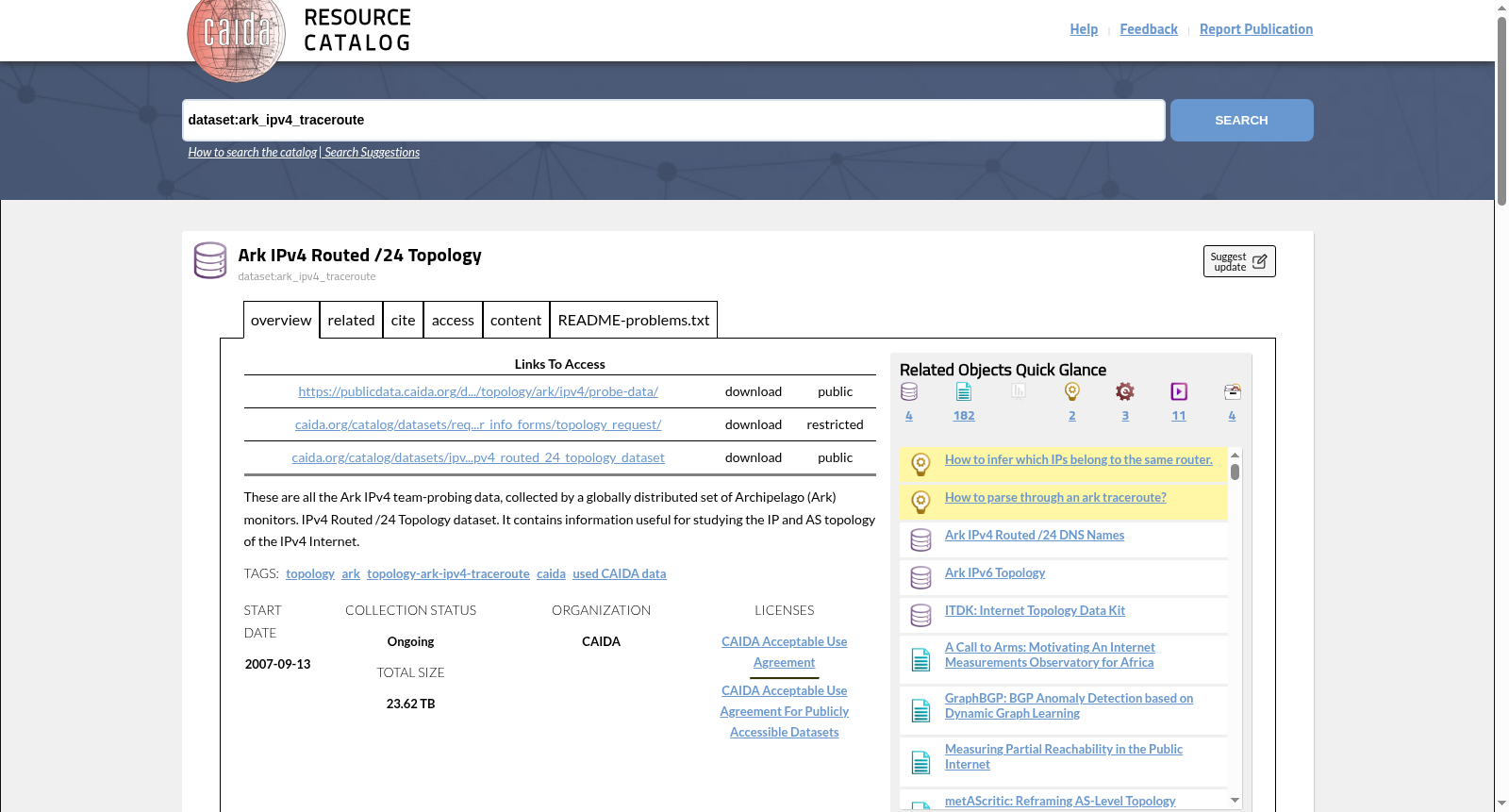1509x812 pixels.
Task: Open related software via the red gear icon
Action: [x=1125, y=391]
